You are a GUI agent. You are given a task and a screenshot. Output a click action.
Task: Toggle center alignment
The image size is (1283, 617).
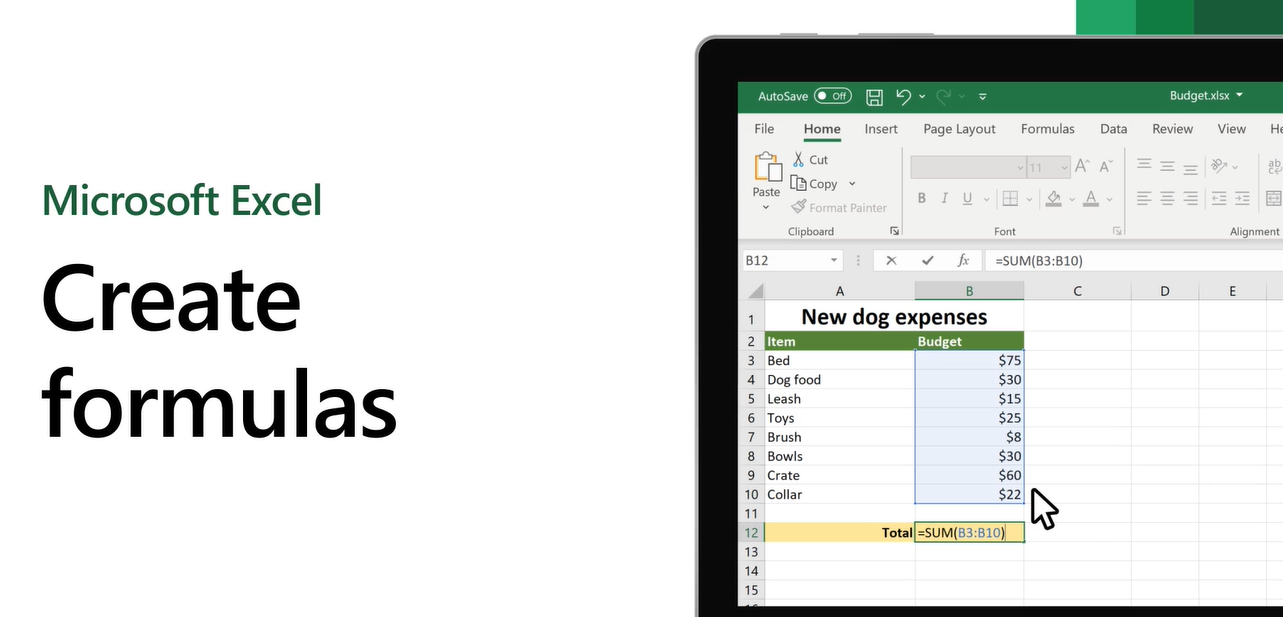pyautogui.click(x=1166, y=198)
